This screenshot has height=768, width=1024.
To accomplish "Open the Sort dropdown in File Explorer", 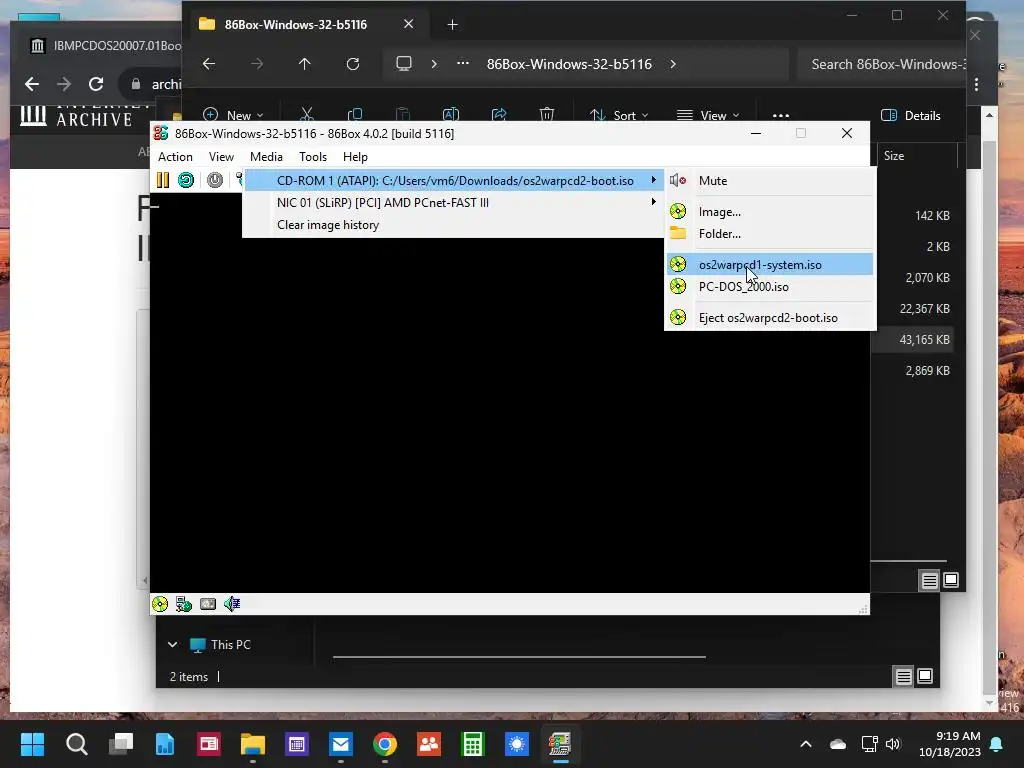I will pos(619,115).
